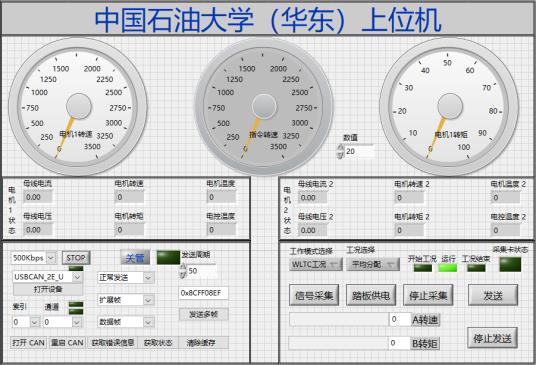Image resolution: width=536 pixels, height=365 pixels.
Task: Select the 清除缓存 button
Action: (x=201, y=342)
